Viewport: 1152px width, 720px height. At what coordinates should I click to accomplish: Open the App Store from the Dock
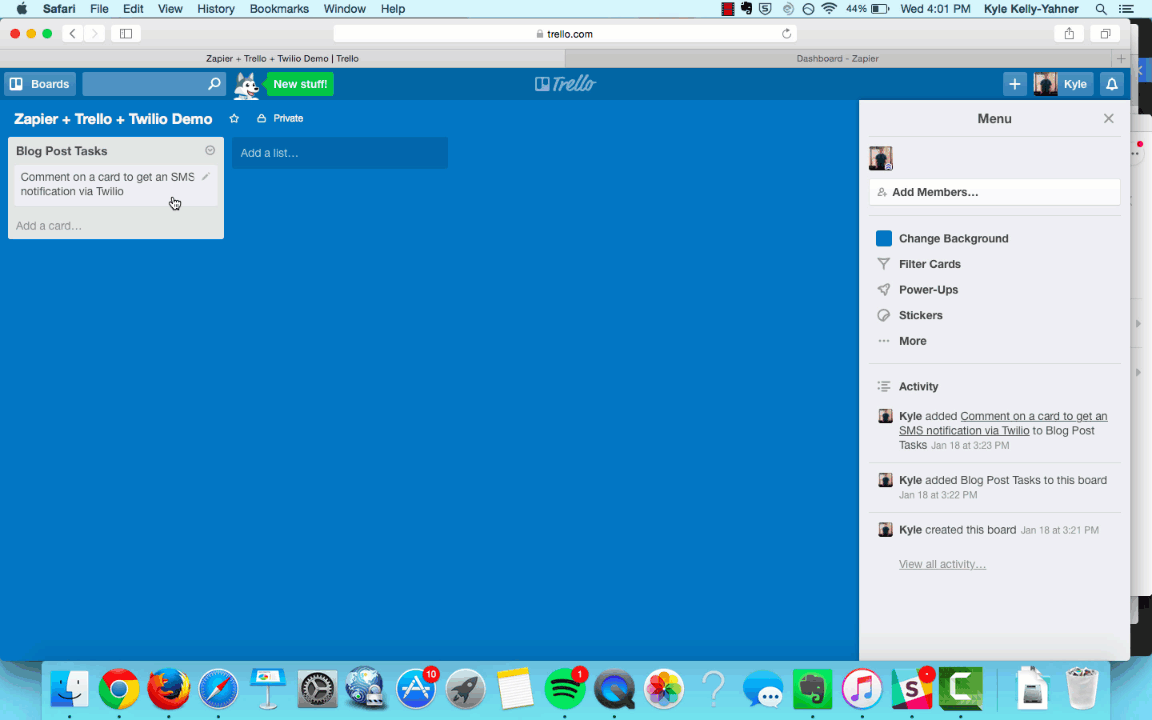[x=416, y=689]
